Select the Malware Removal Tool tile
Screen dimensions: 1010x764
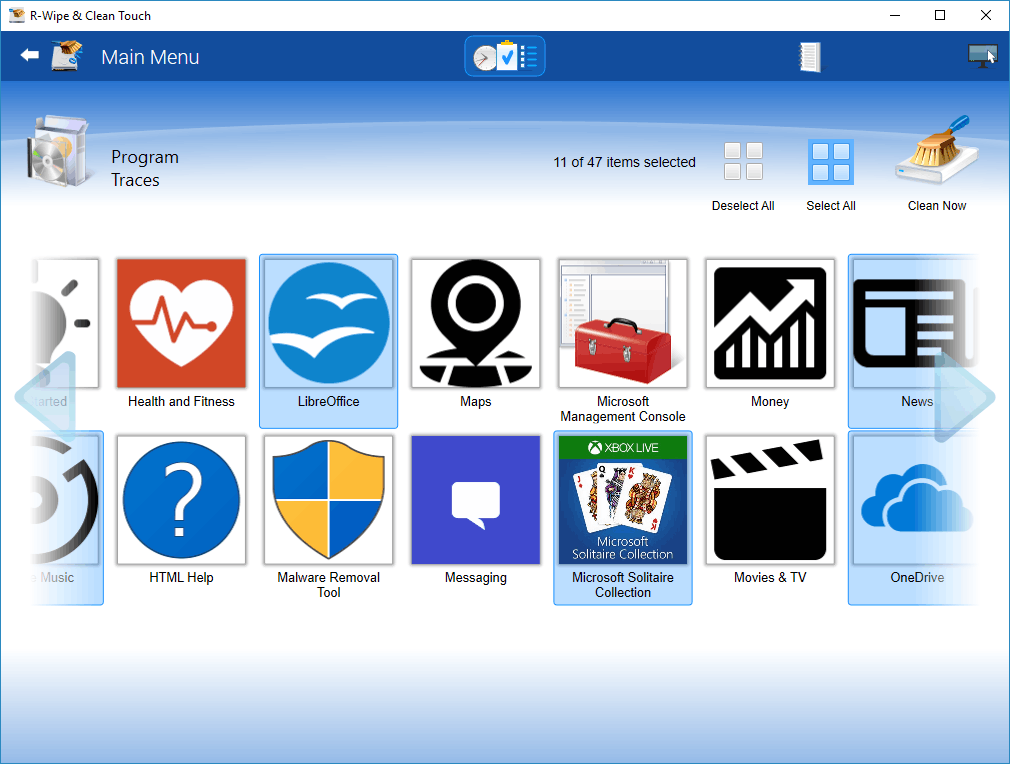pos(329,518)
